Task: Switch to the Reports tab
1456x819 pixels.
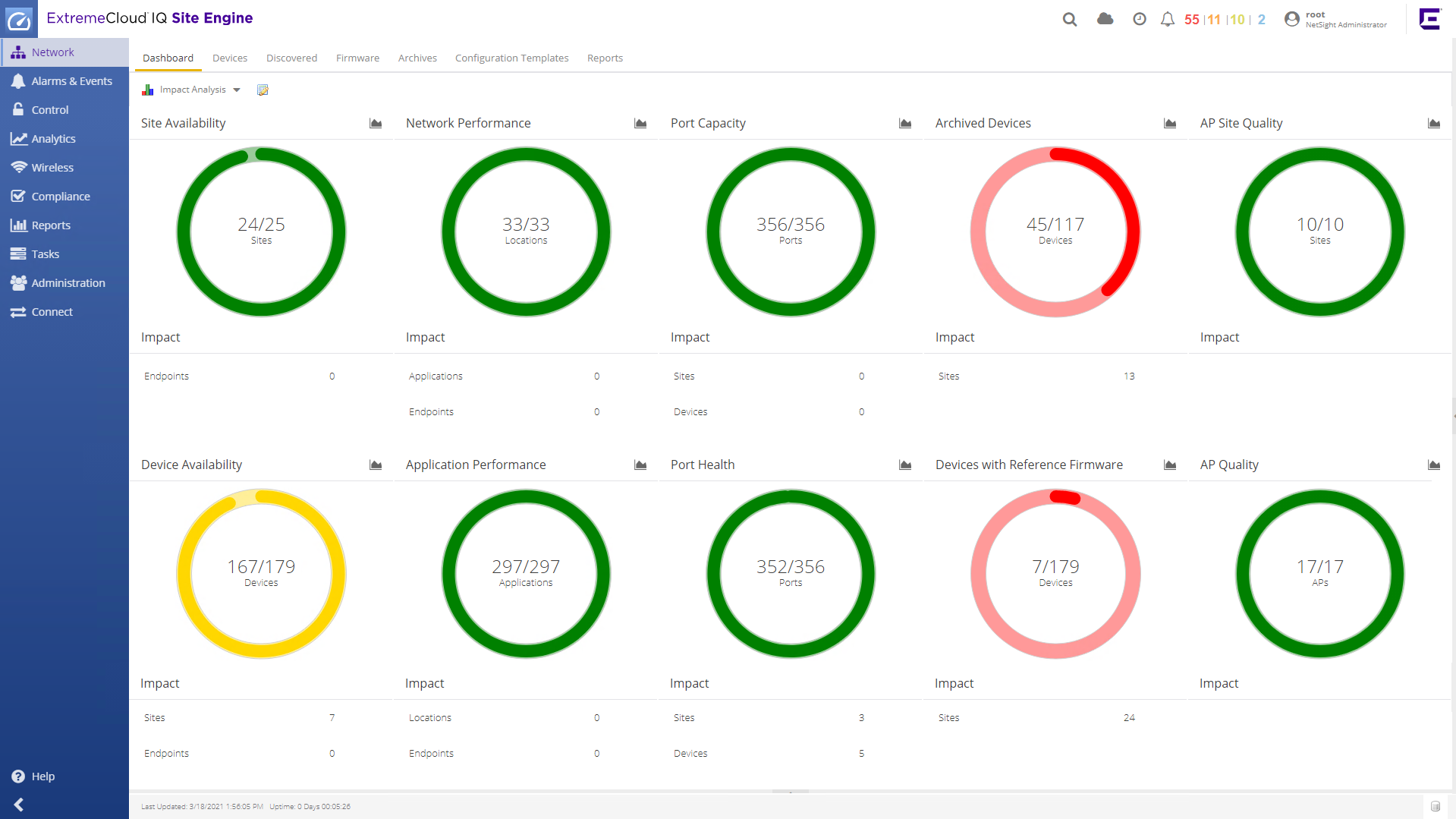Action: coord(605,58)
